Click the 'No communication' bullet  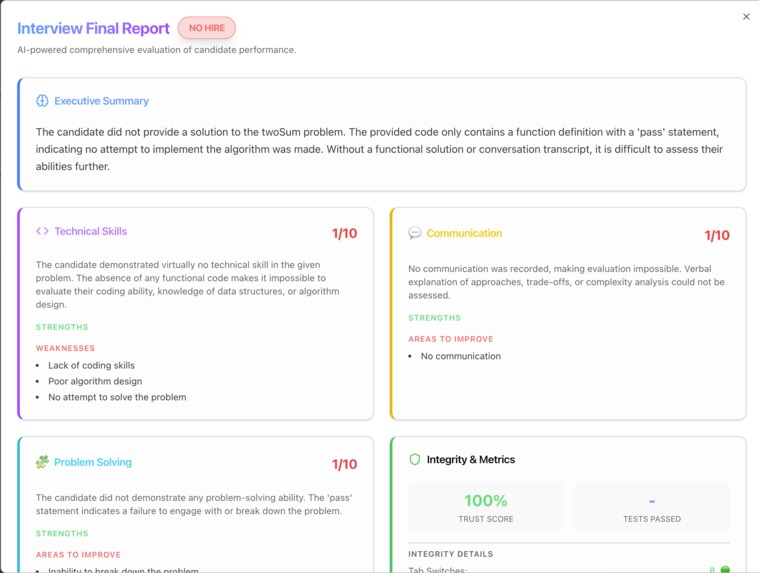(x=461, y=356)
